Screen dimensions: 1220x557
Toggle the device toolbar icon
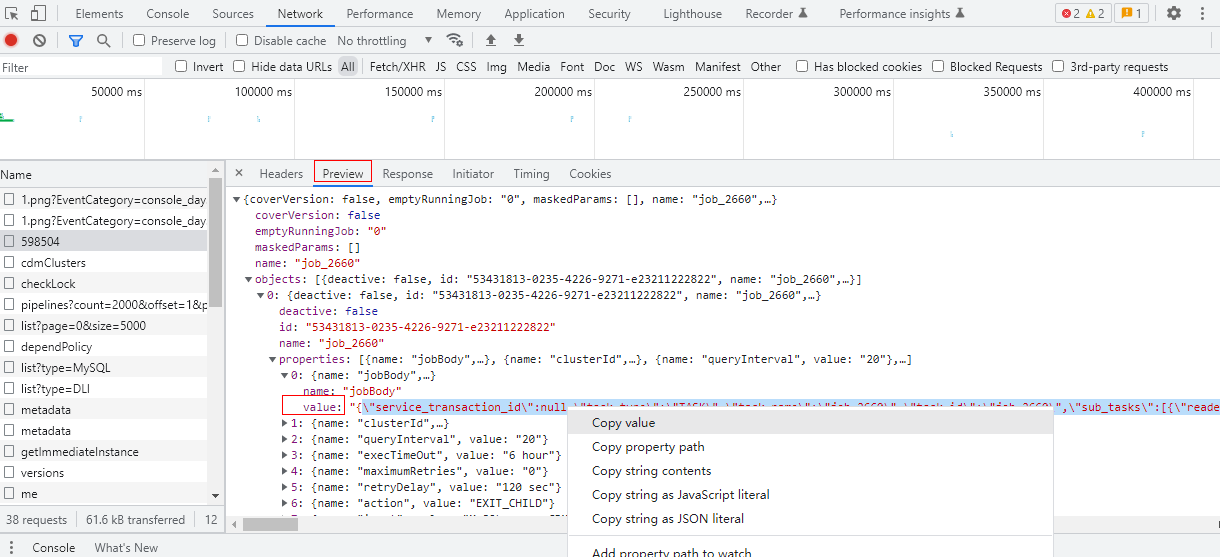[x=38, y=14]
